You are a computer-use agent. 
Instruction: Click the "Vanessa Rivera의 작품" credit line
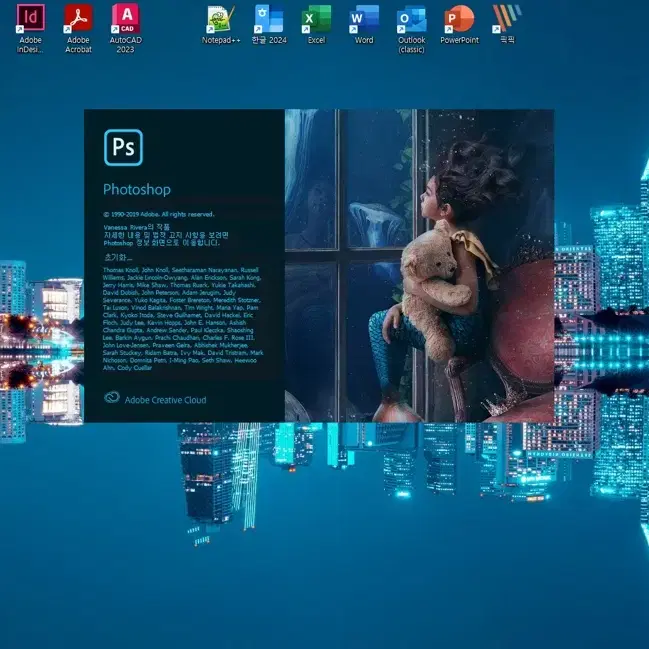click(x=137, y=227)
